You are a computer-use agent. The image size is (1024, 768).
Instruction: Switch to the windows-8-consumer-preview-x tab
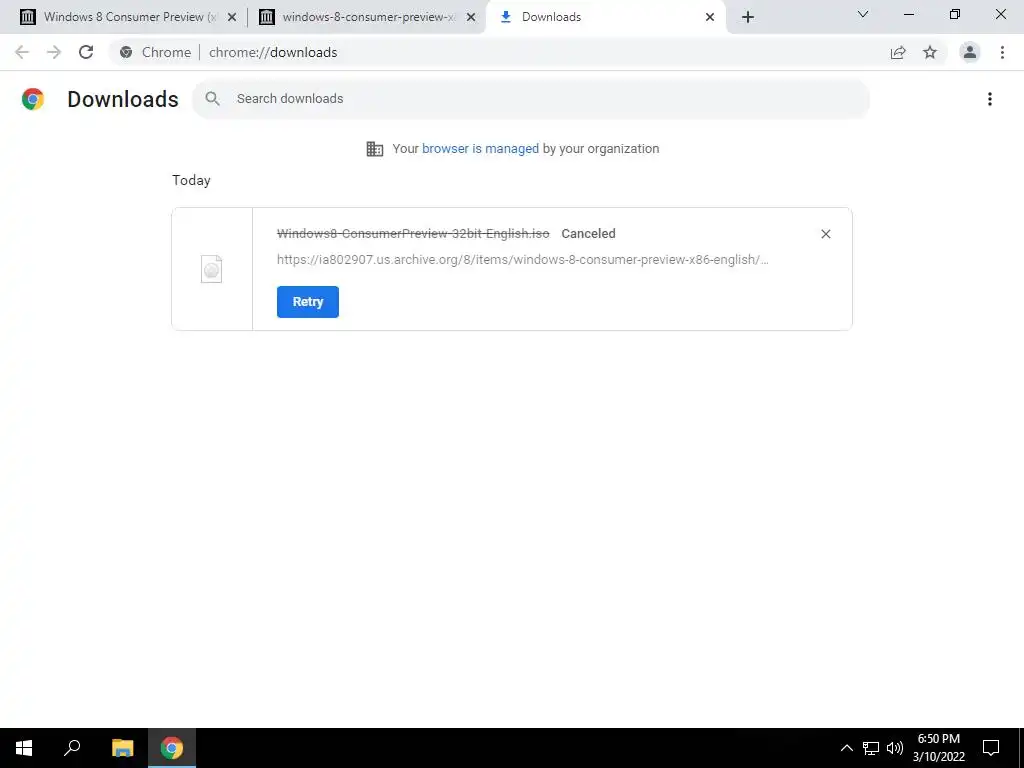368,18
